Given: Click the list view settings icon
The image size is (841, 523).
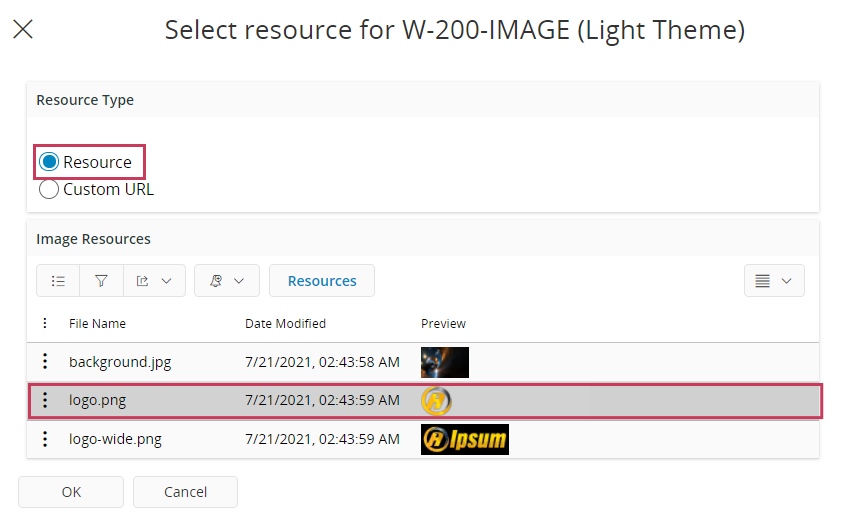Looking at the screenshot, I should tap(58, 281).
